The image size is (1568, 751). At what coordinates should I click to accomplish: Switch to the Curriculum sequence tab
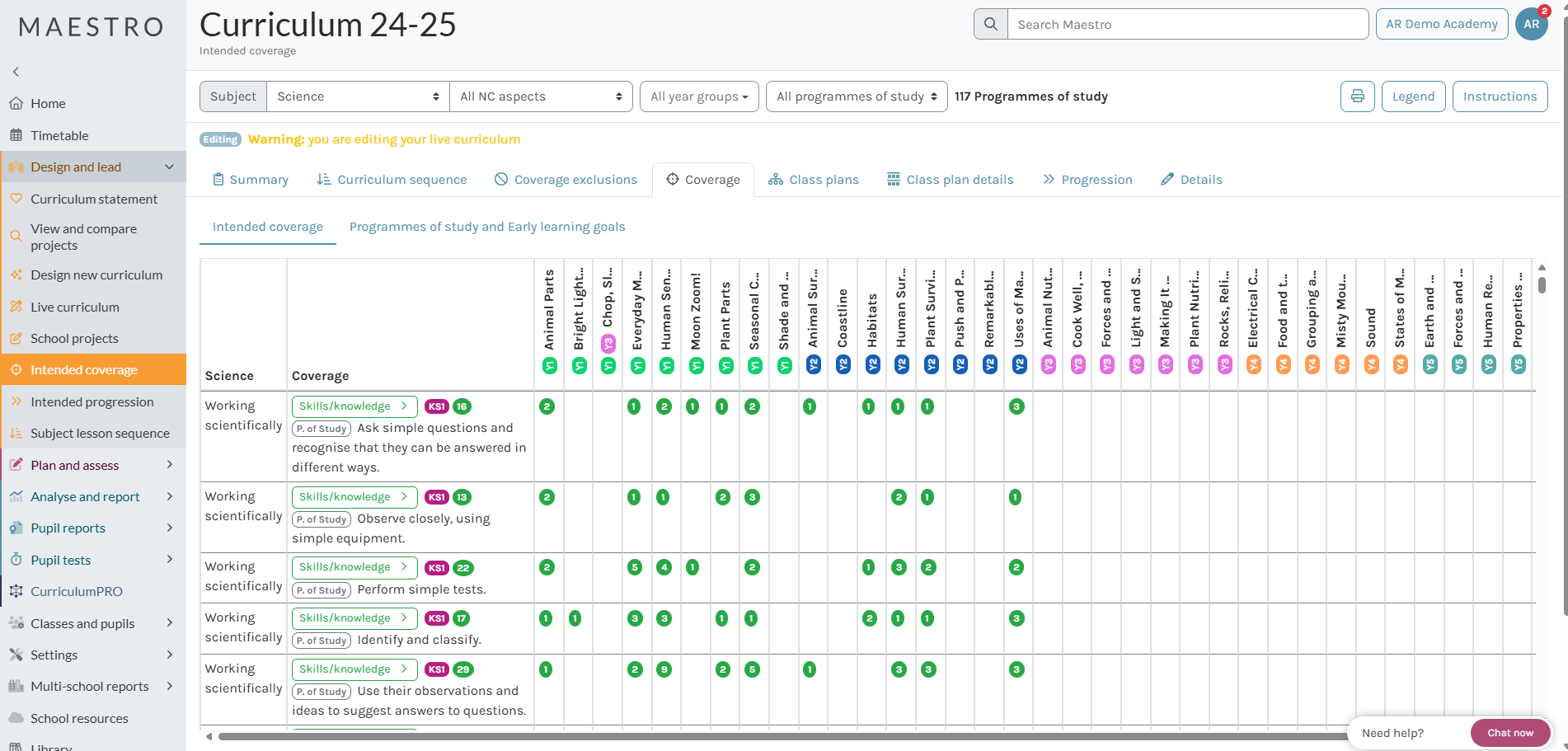[x=392, y=180]
